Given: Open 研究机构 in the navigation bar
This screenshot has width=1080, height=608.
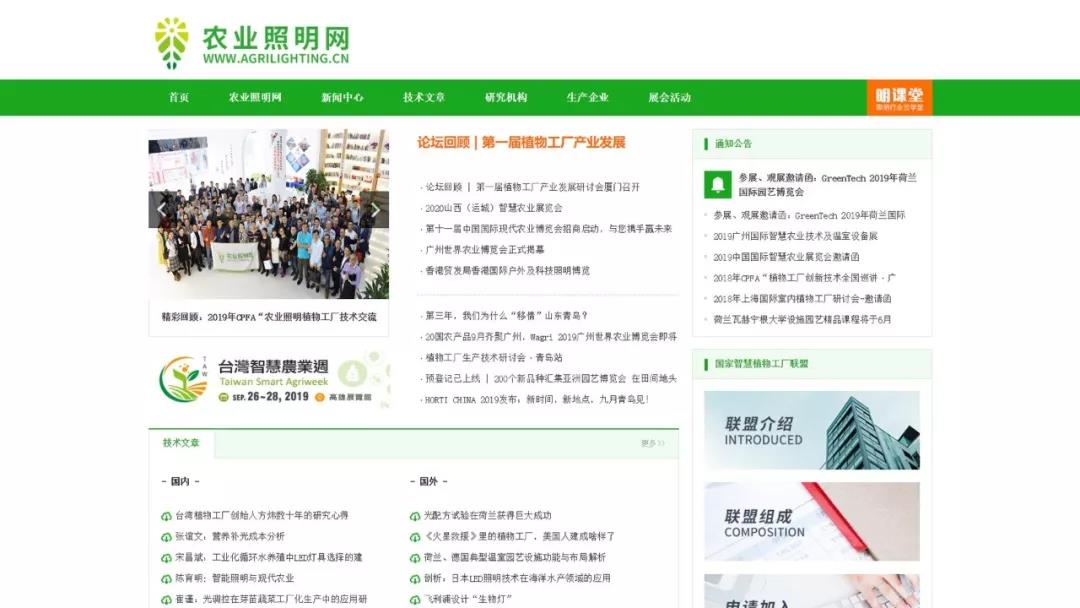Looking at the screenshot, I should pyautogui.click(x=506, y=97).
